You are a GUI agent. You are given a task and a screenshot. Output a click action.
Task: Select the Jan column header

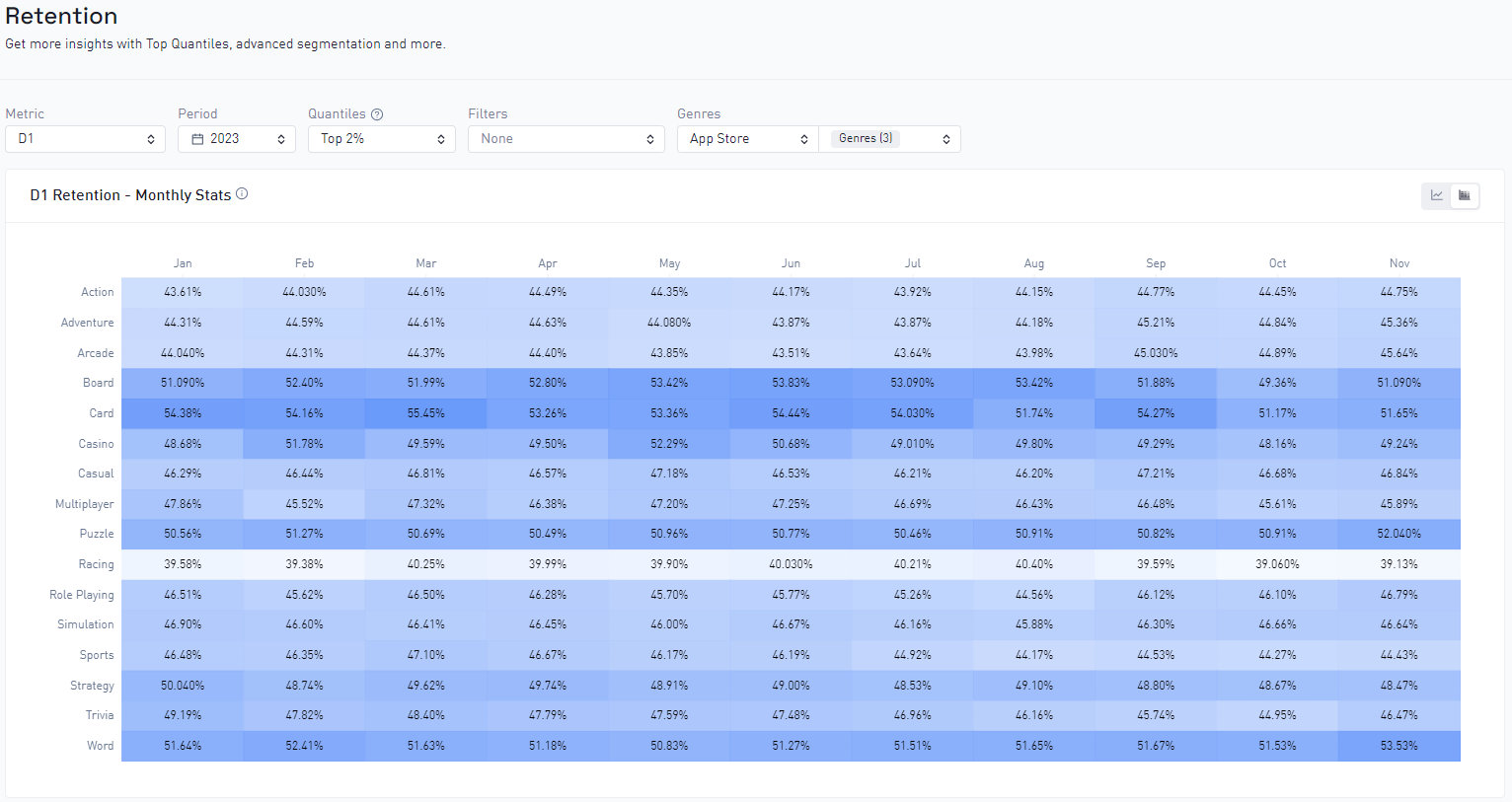click(x=183, y=263)
